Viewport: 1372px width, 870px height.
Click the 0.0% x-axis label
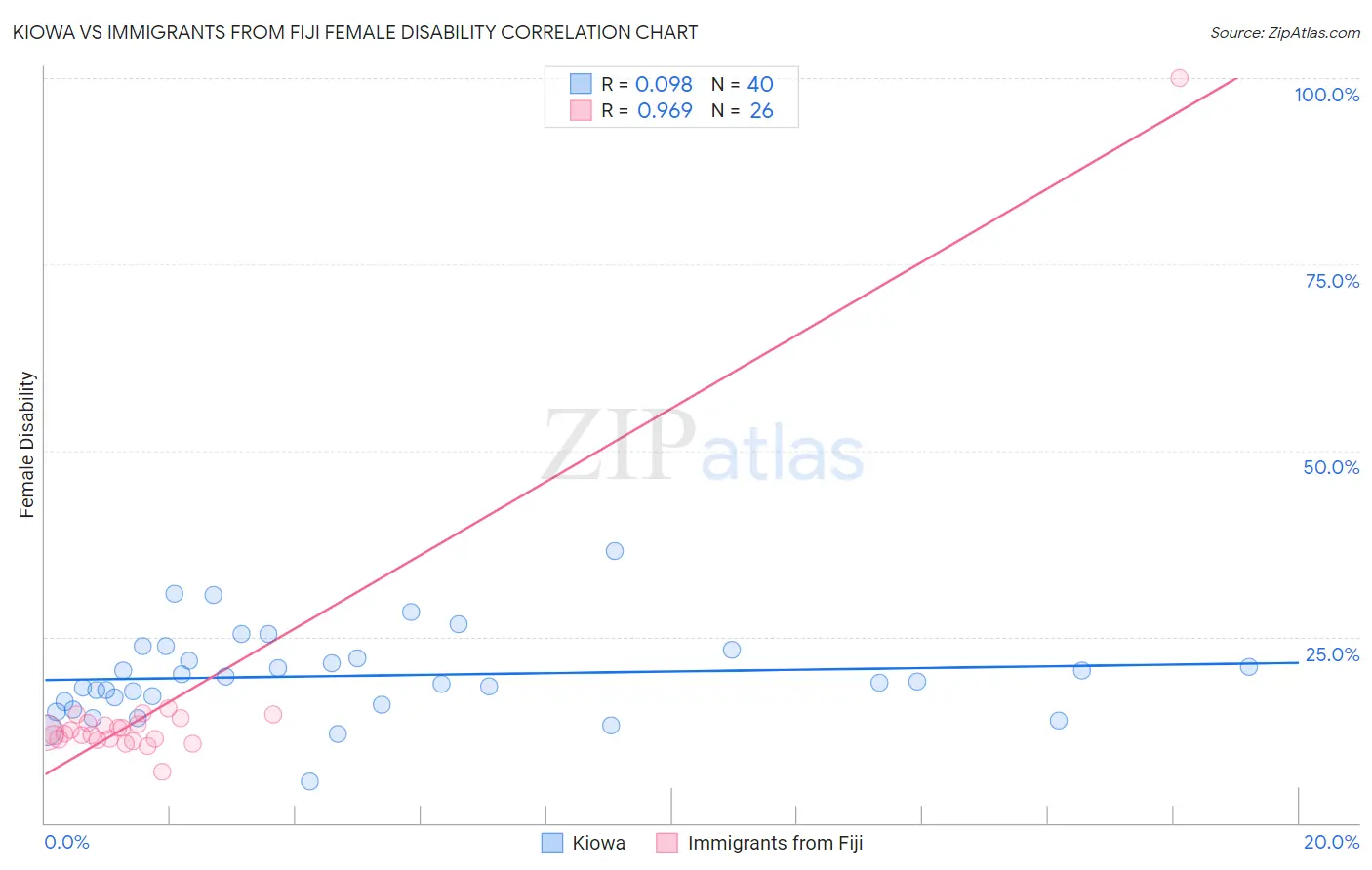(x=67, y=842)
